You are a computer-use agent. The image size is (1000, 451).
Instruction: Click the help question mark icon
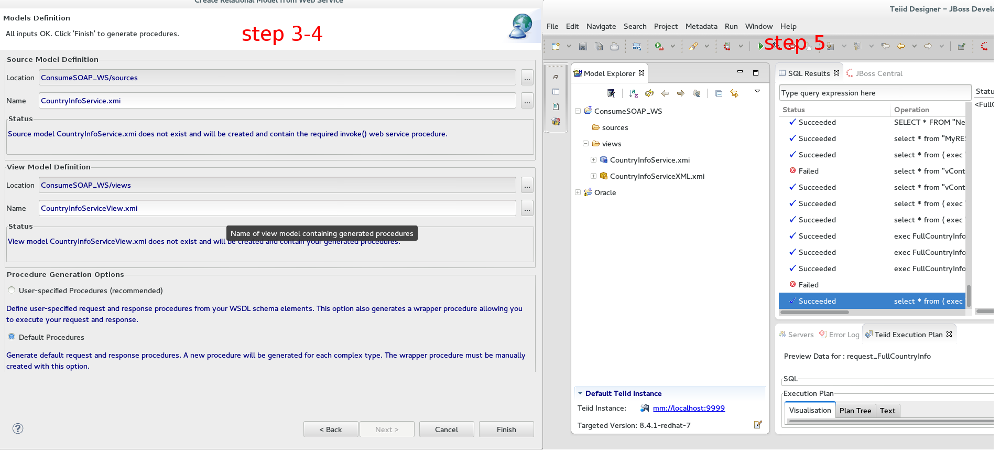18,429
